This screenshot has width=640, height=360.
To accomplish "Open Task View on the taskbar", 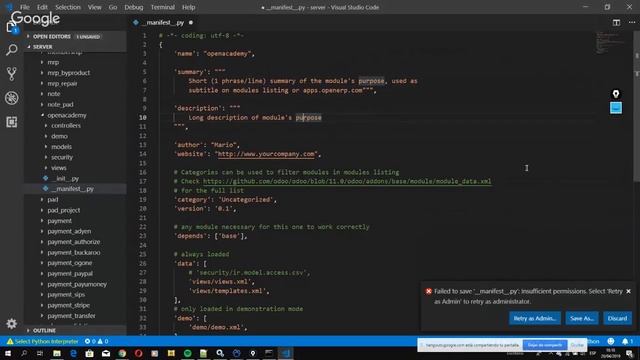I will tap(40, 353).
